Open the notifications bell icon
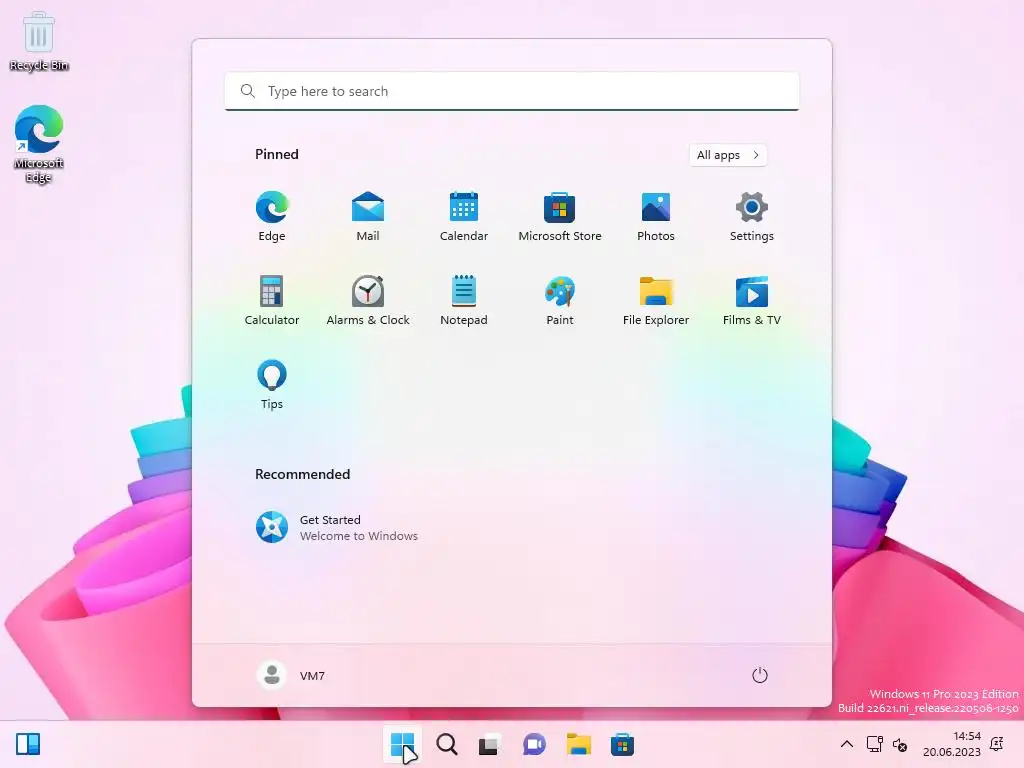 (x=997, y=744)
